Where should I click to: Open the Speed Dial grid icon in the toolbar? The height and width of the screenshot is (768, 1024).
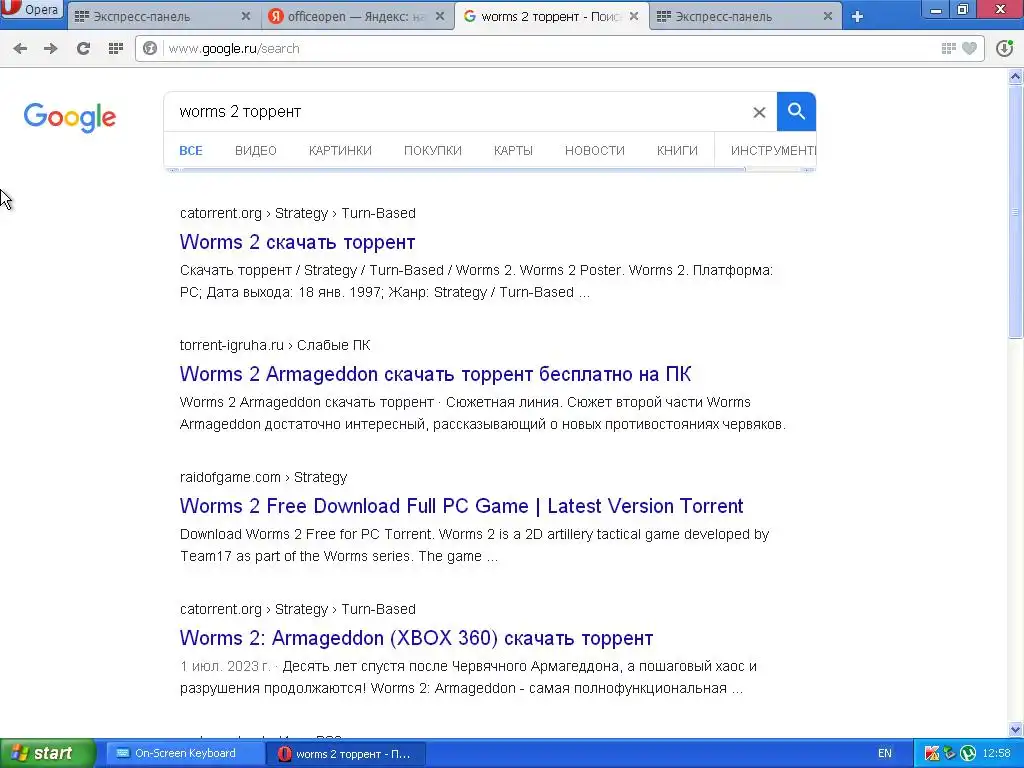click(x=116, y=48)
